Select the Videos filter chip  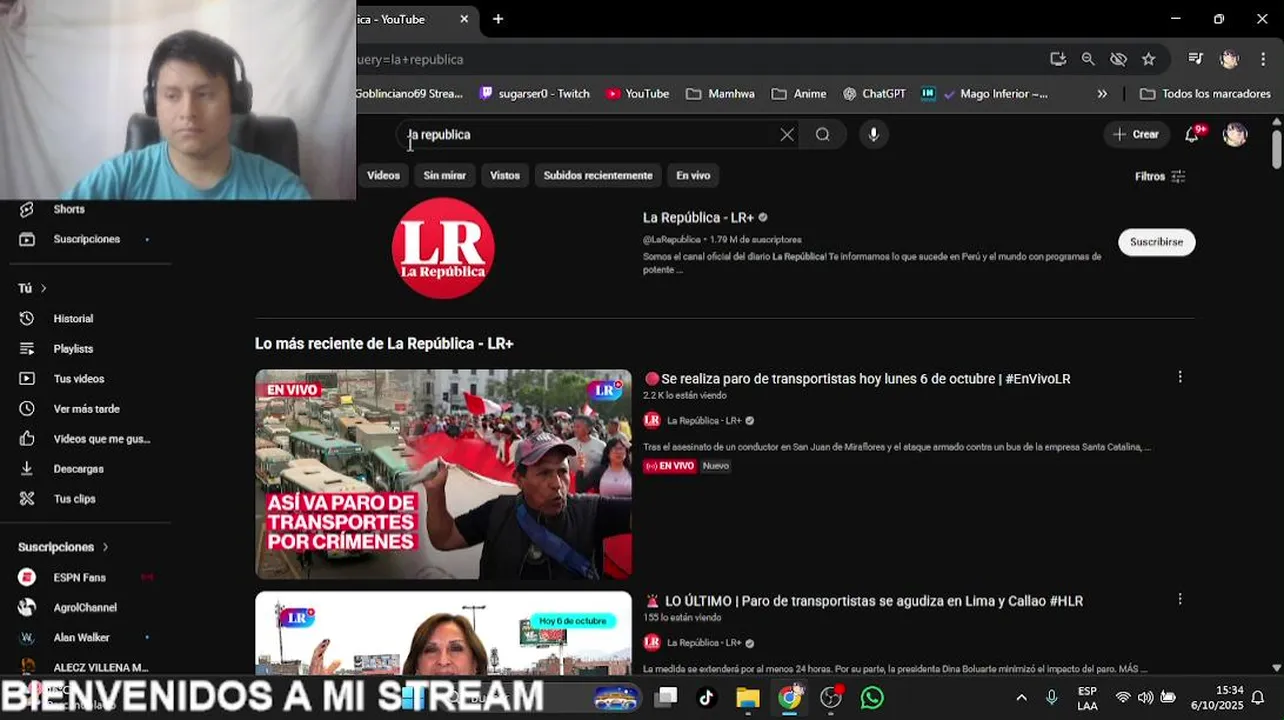383,175
